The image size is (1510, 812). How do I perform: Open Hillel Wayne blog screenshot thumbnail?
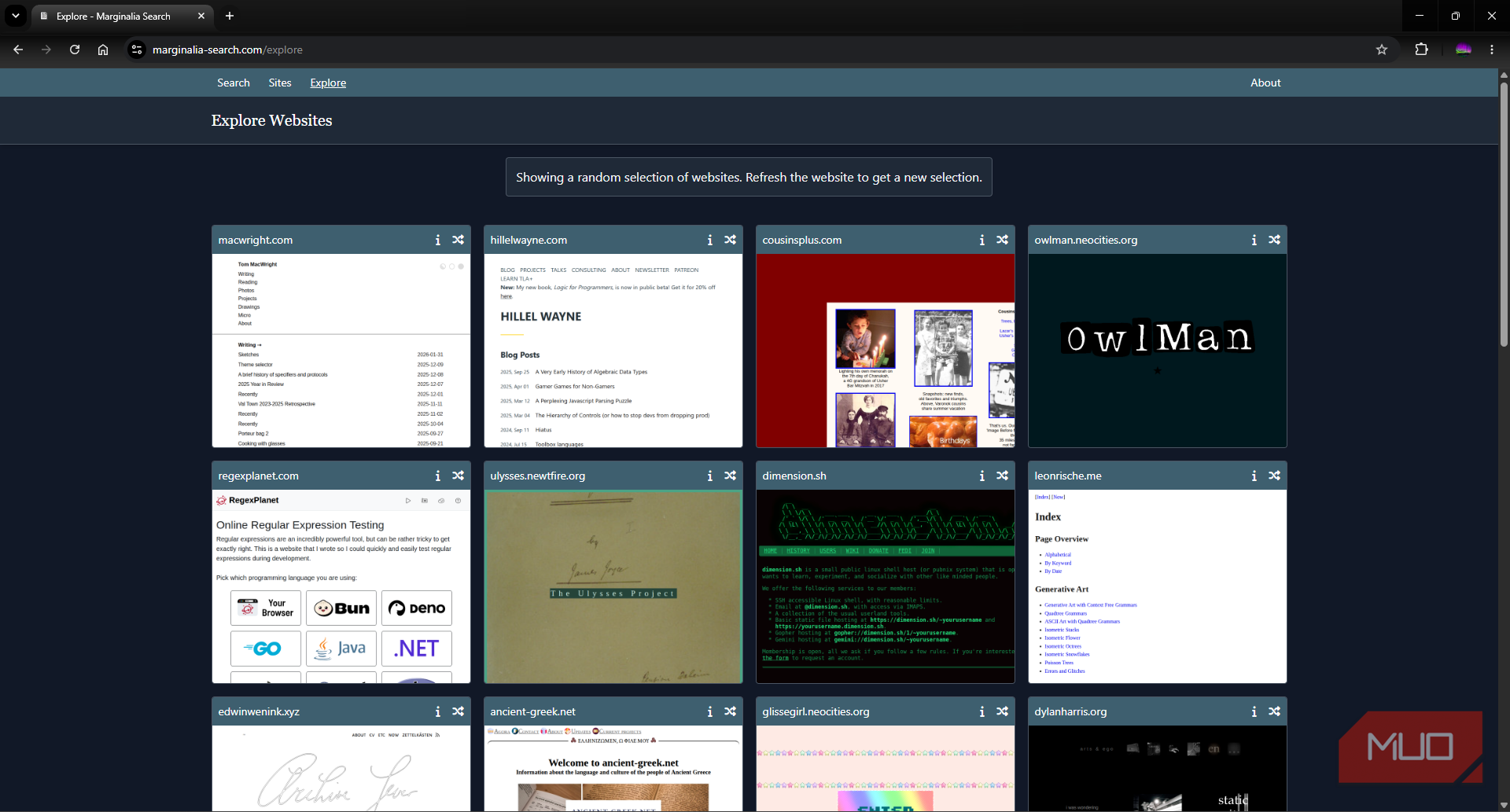(x=613, y=351)
